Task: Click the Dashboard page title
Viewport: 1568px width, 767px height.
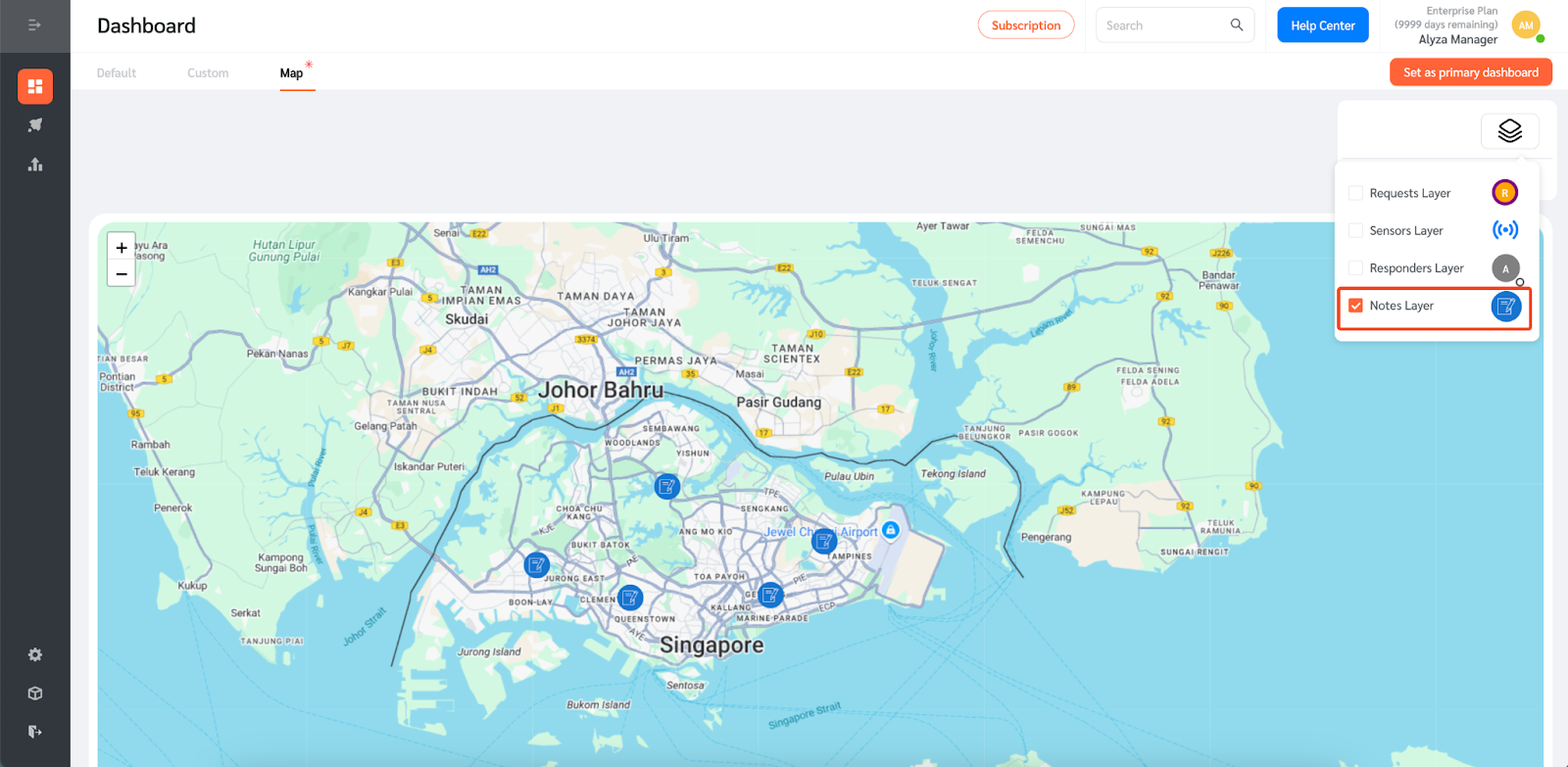Action: (146, 25)
